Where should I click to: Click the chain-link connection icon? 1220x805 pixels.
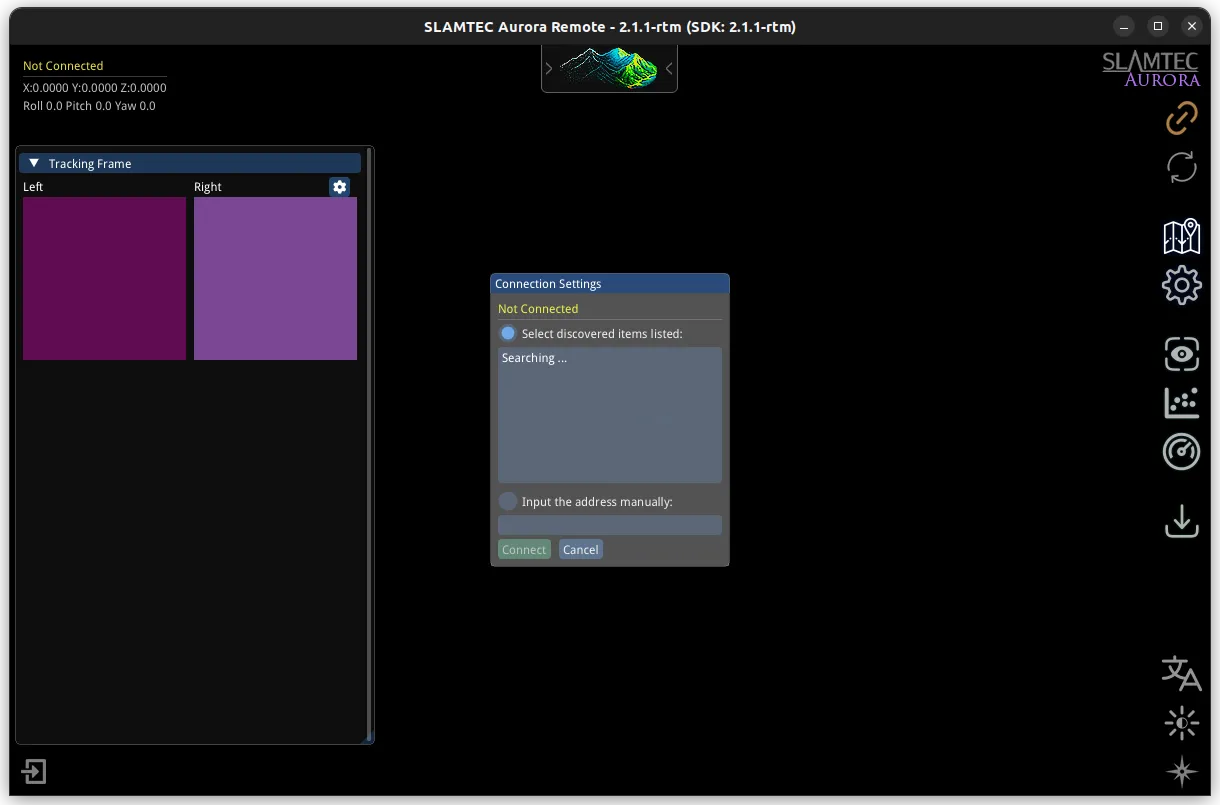tap(1182, 117)
